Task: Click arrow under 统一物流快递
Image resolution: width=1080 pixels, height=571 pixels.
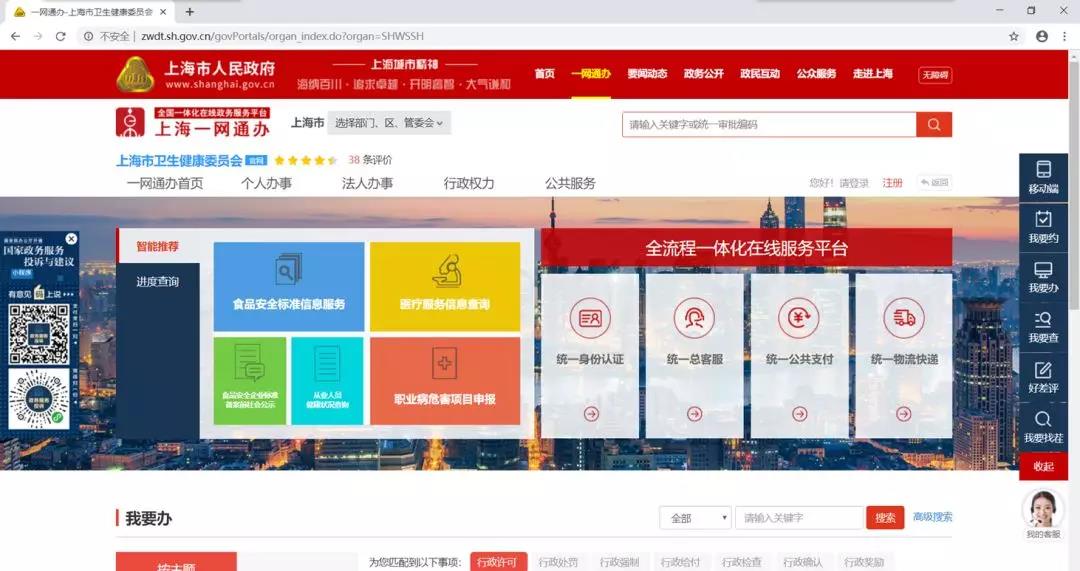Action: coord(904,414)
